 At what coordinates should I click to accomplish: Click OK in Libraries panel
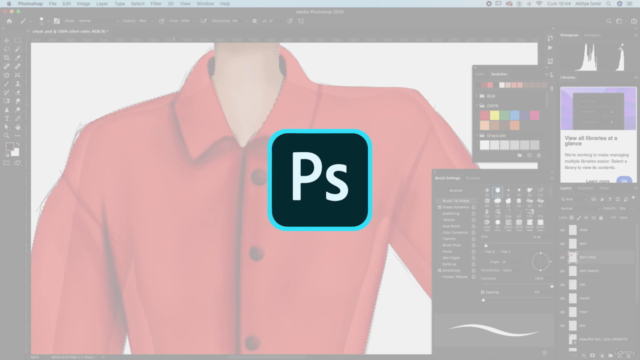(x=624, y=180)
